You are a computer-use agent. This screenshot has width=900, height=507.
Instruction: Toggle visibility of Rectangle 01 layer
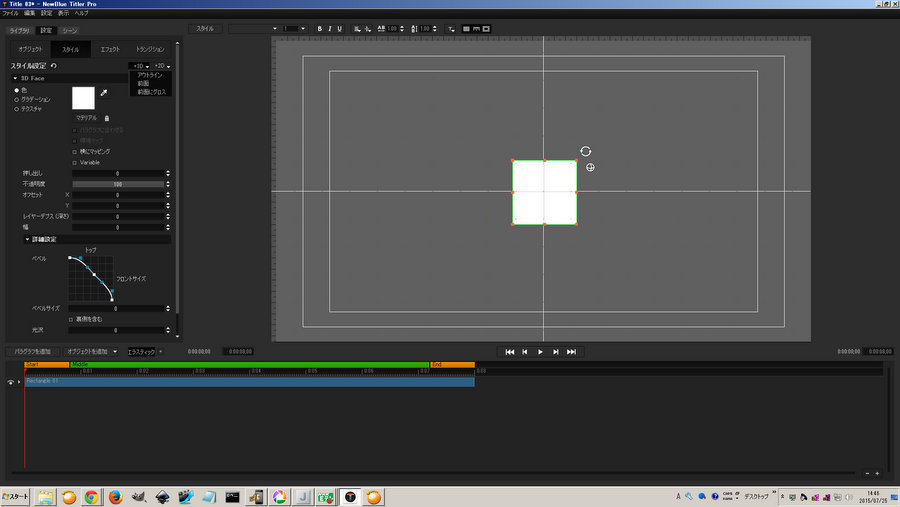pos(10,382)
